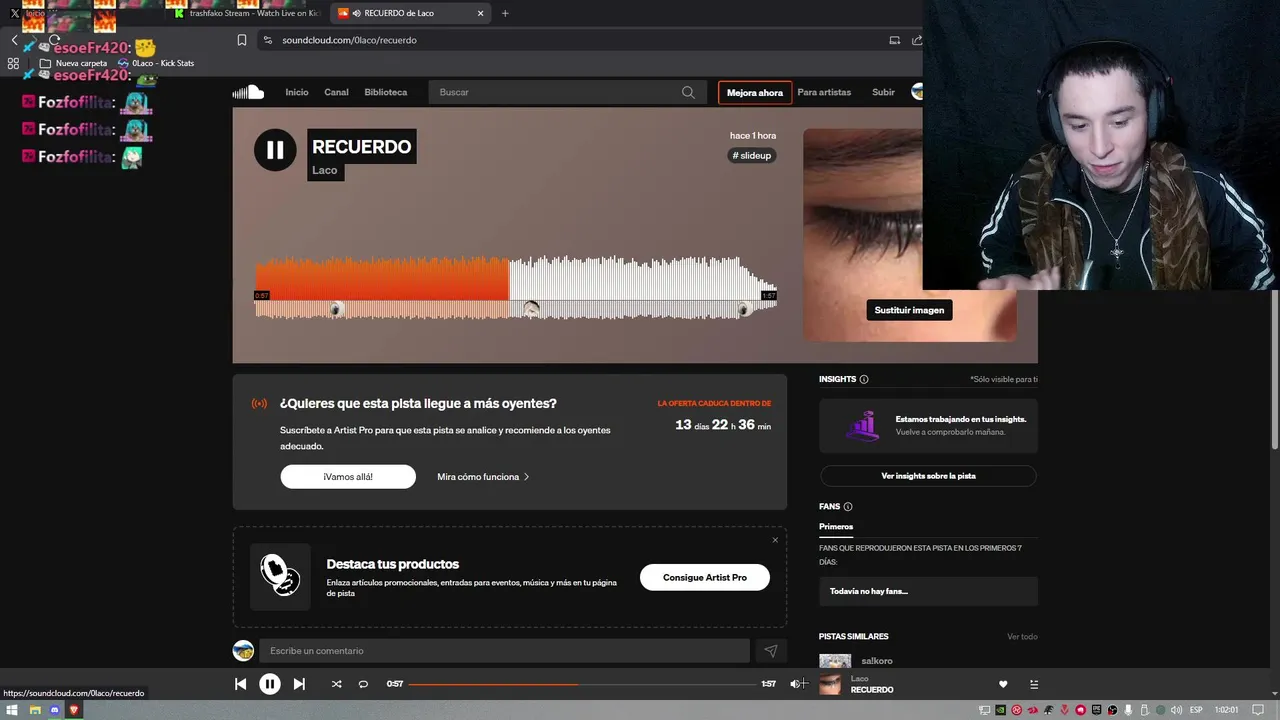Open the RECUERDO title in the player bar

click(872, 690)
